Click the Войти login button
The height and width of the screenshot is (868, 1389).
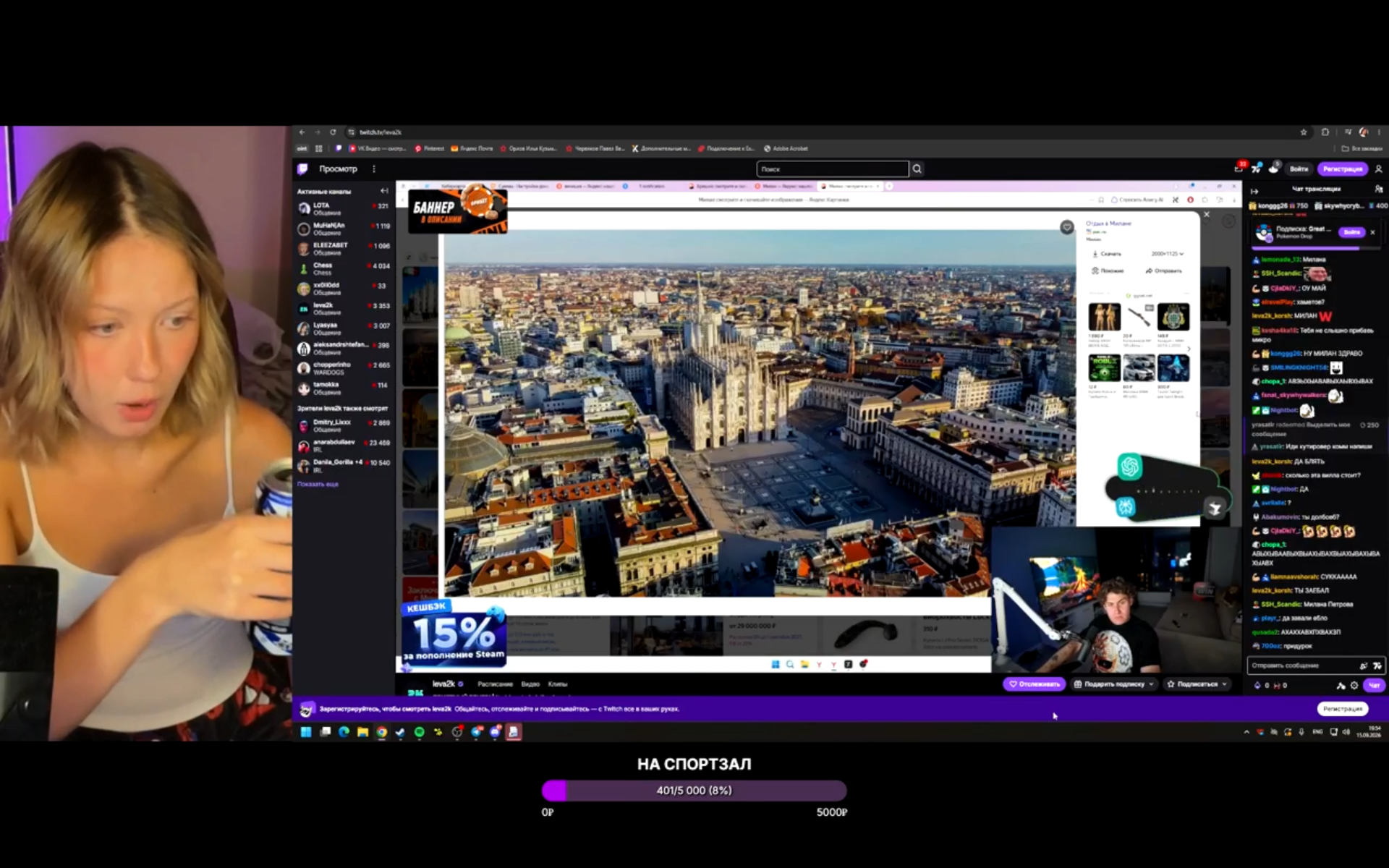(x=1299, y=169)
